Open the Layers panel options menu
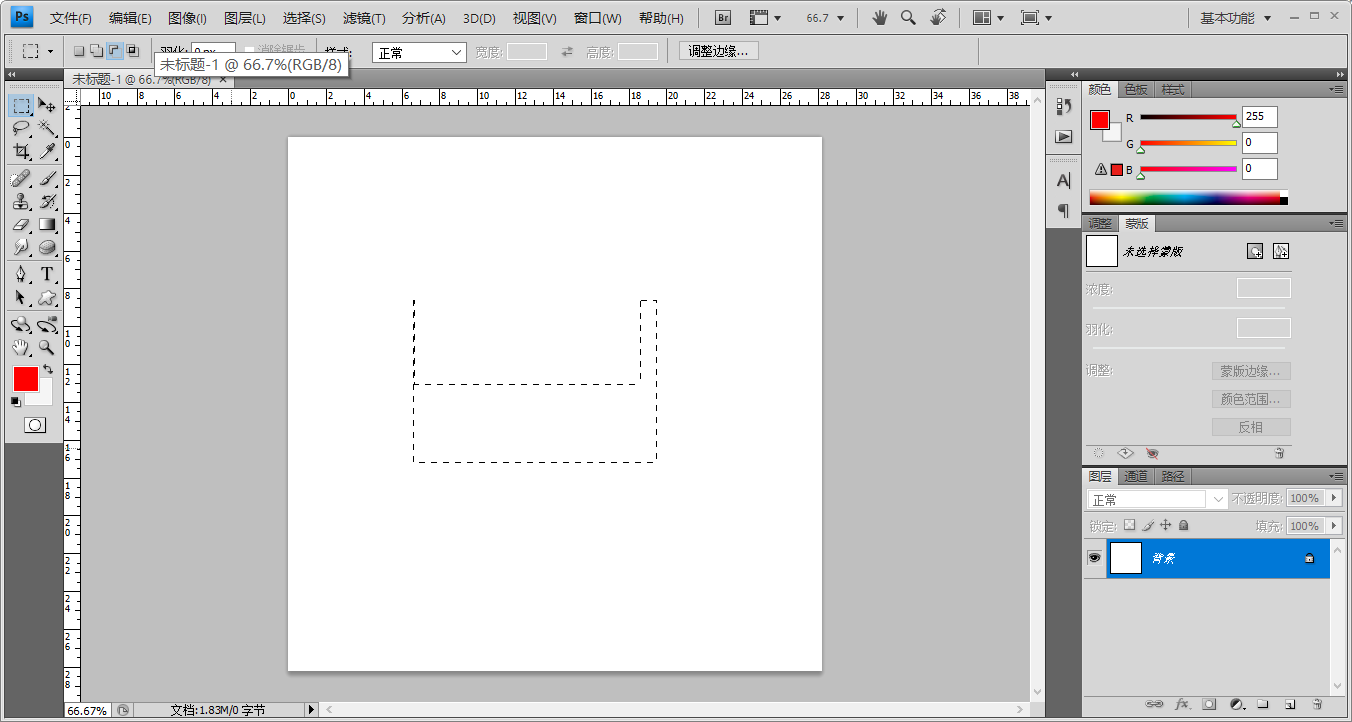 [x=1336, y=477]
